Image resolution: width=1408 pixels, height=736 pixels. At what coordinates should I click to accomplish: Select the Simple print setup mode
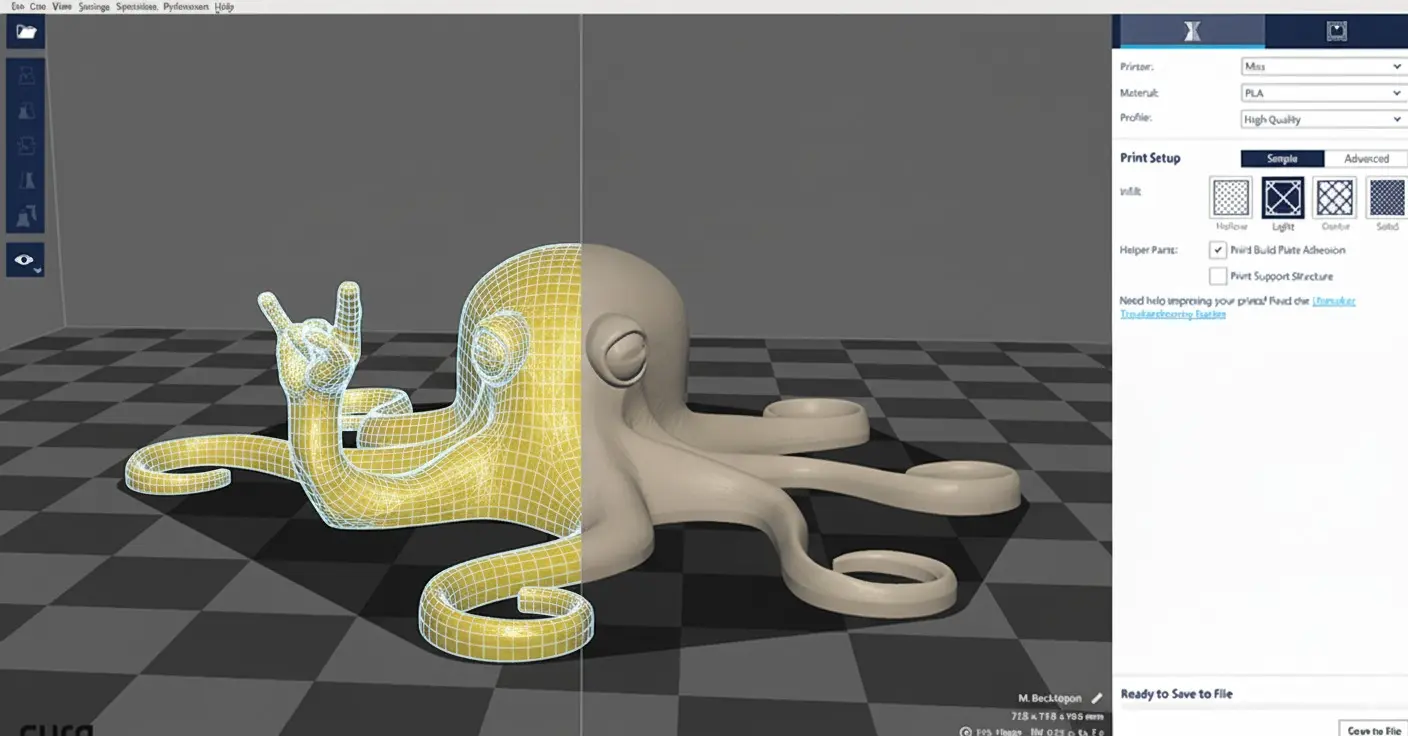pyautogui.click(x=1282, y=159)
